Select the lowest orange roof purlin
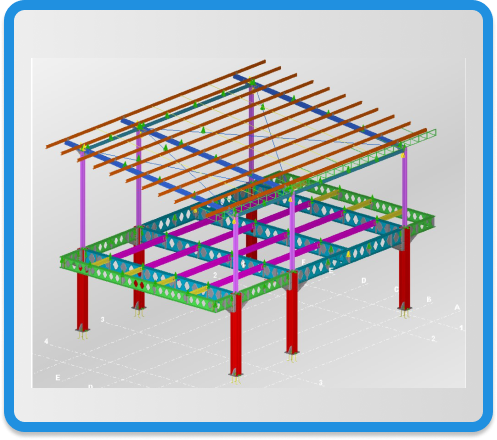This screenshot has width=497, height=440. coord(317,173)
